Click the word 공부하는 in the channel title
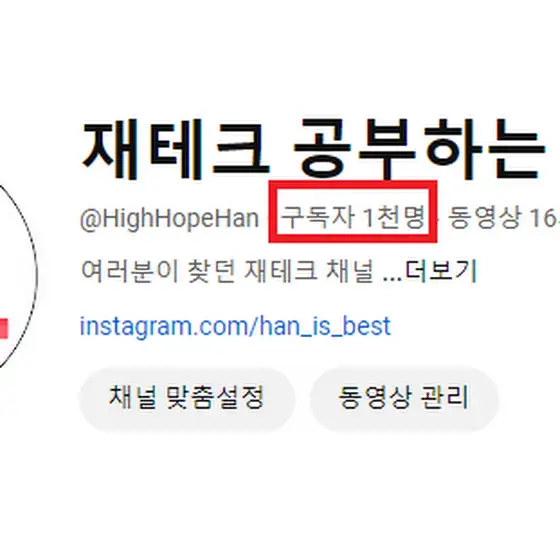Screen dimensions: 560x560 (420, 149)
